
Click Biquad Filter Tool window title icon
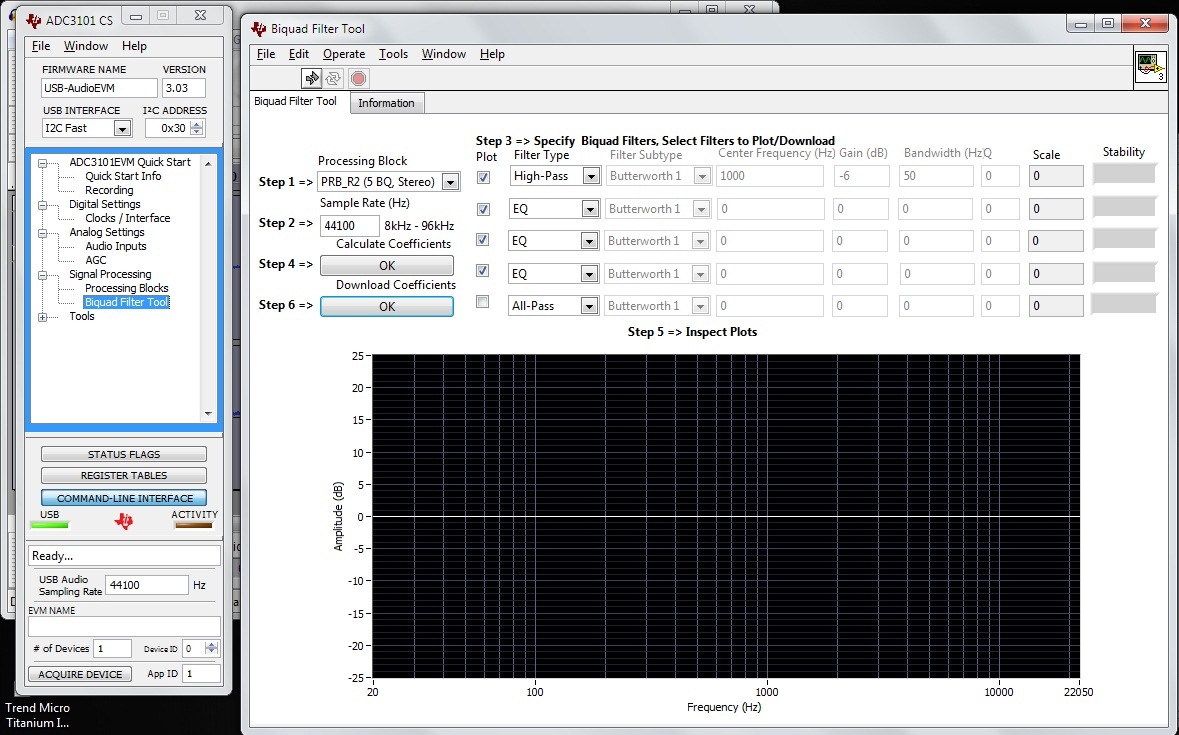tap(259, 29)
